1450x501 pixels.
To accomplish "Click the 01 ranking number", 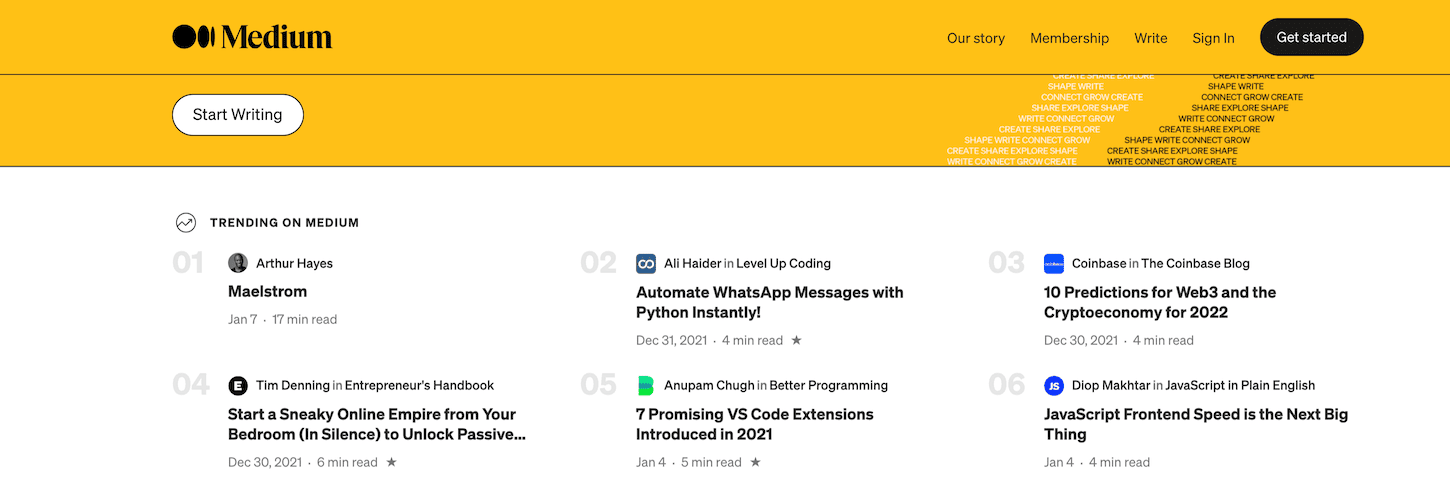I will [x=188, y=263].
